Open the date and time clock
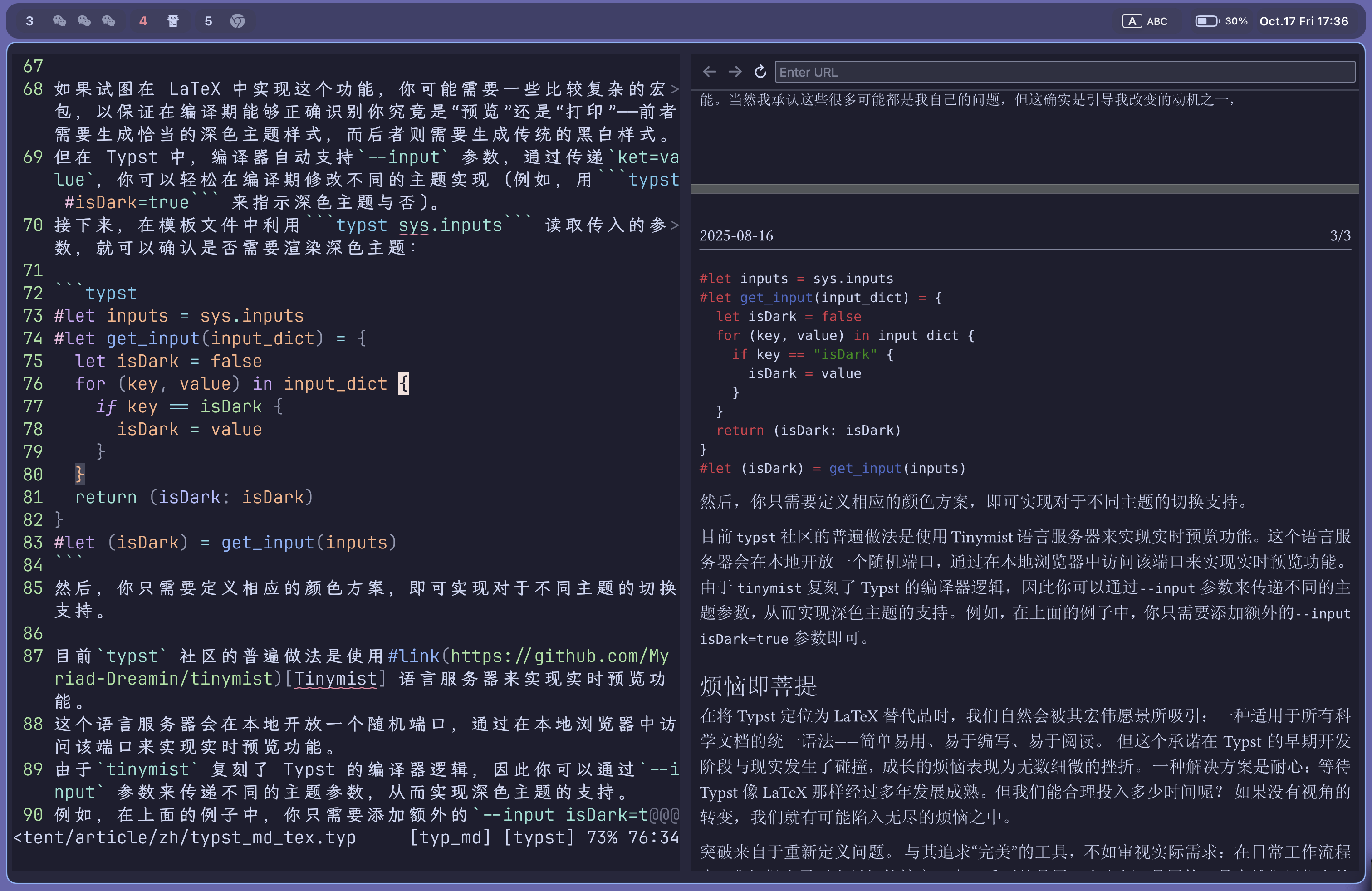This screenshot has width=1372, height=891. coord(1303,21)
